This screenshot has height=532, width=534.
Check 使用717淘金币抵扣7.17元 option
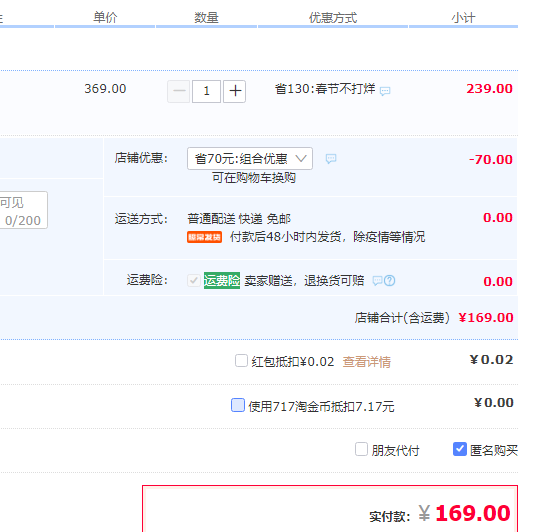click(238, 405)
